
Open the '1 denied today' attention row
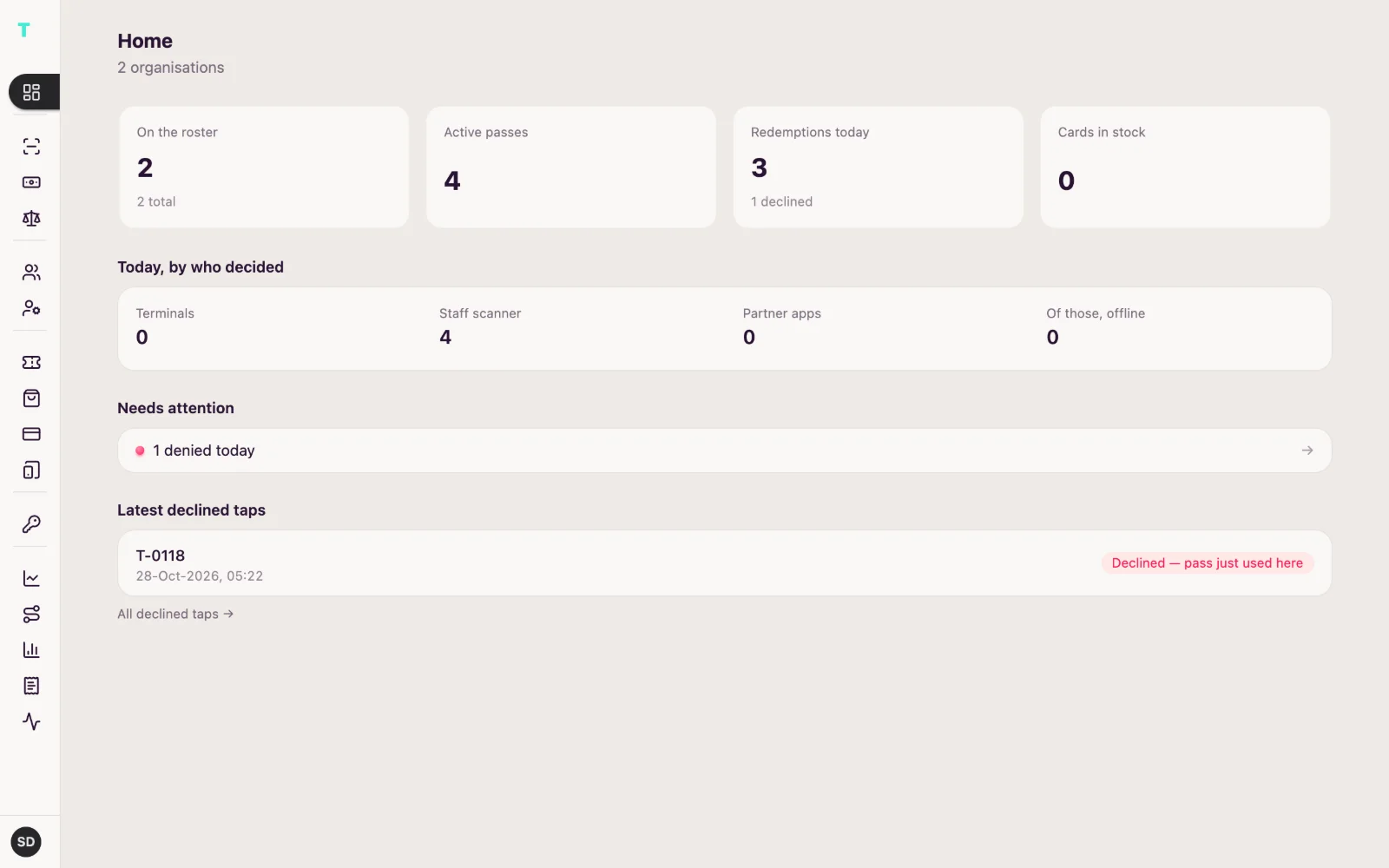pyautogui.click(x=724, y=450)
